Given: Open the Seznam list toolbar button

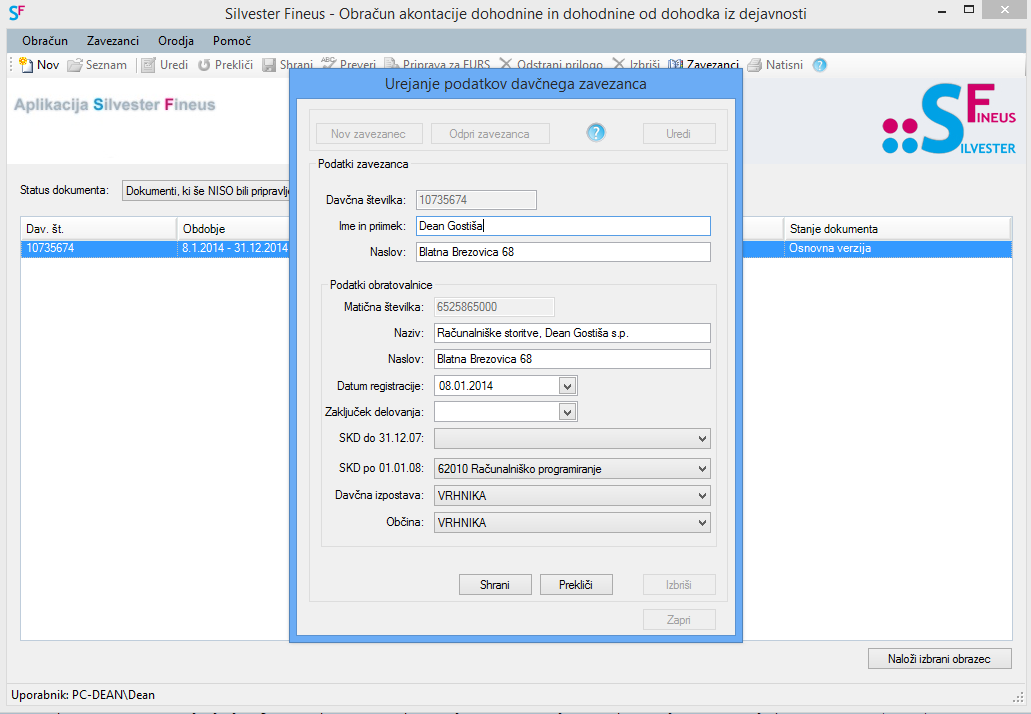Looking at the screenshot, I should pyautogui.click(x=97, y=64).
